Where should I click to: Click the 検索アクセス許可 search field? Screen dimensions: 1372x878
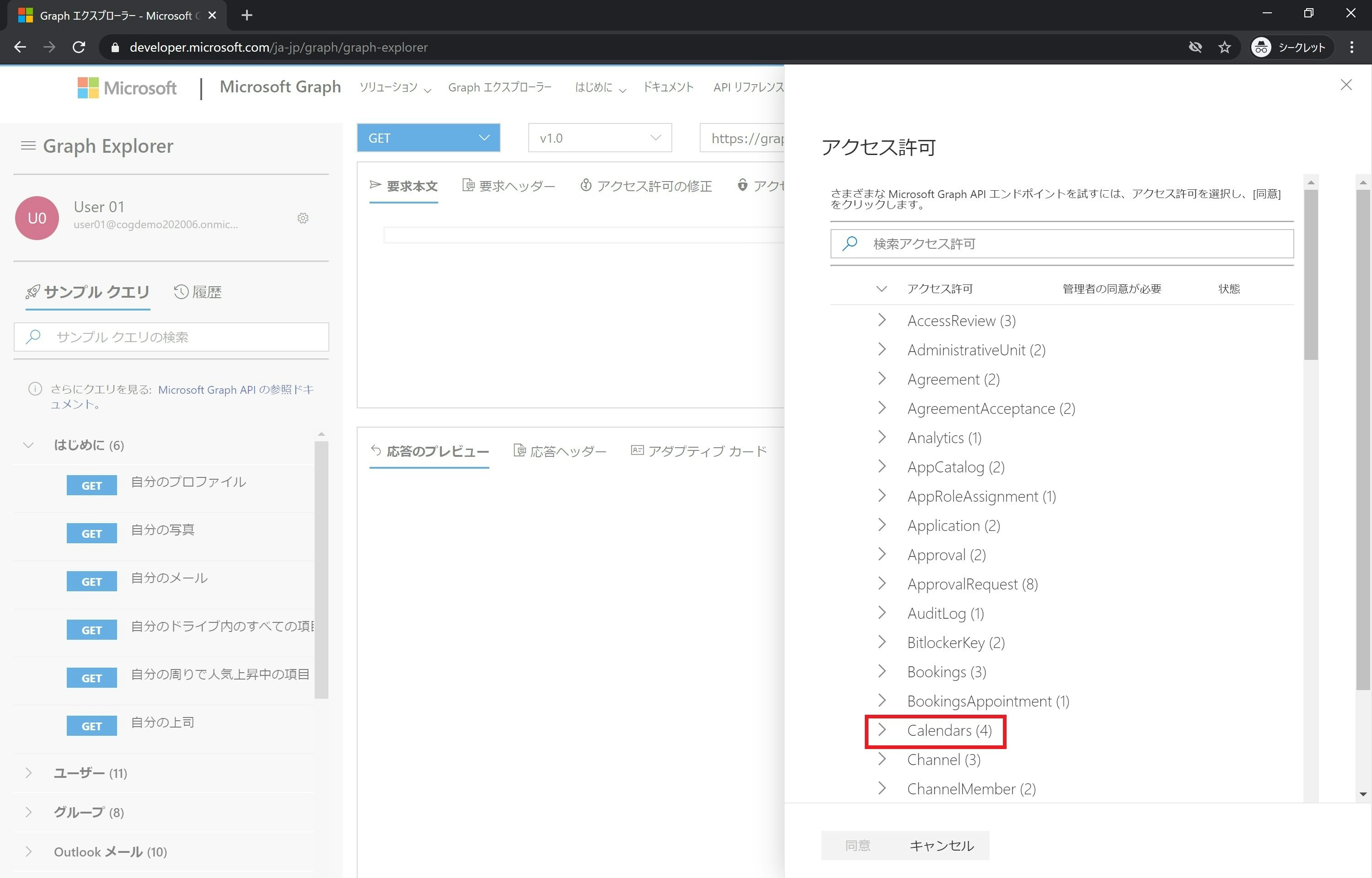1062,243
